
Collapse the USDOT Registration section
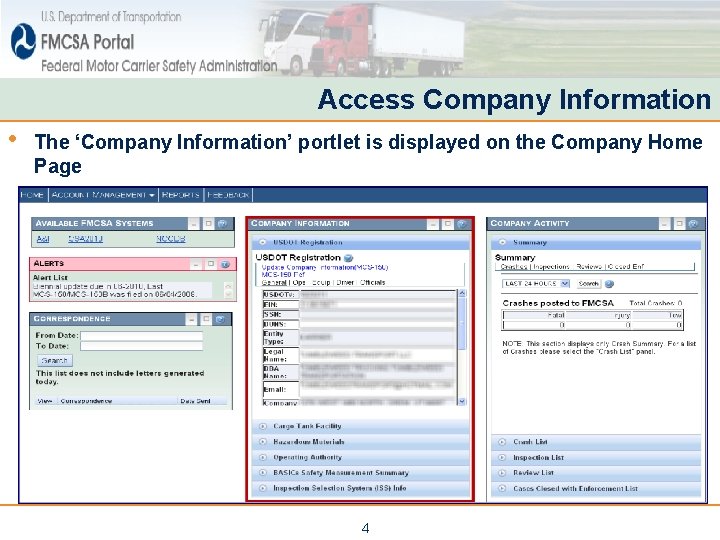click(263, 242)
